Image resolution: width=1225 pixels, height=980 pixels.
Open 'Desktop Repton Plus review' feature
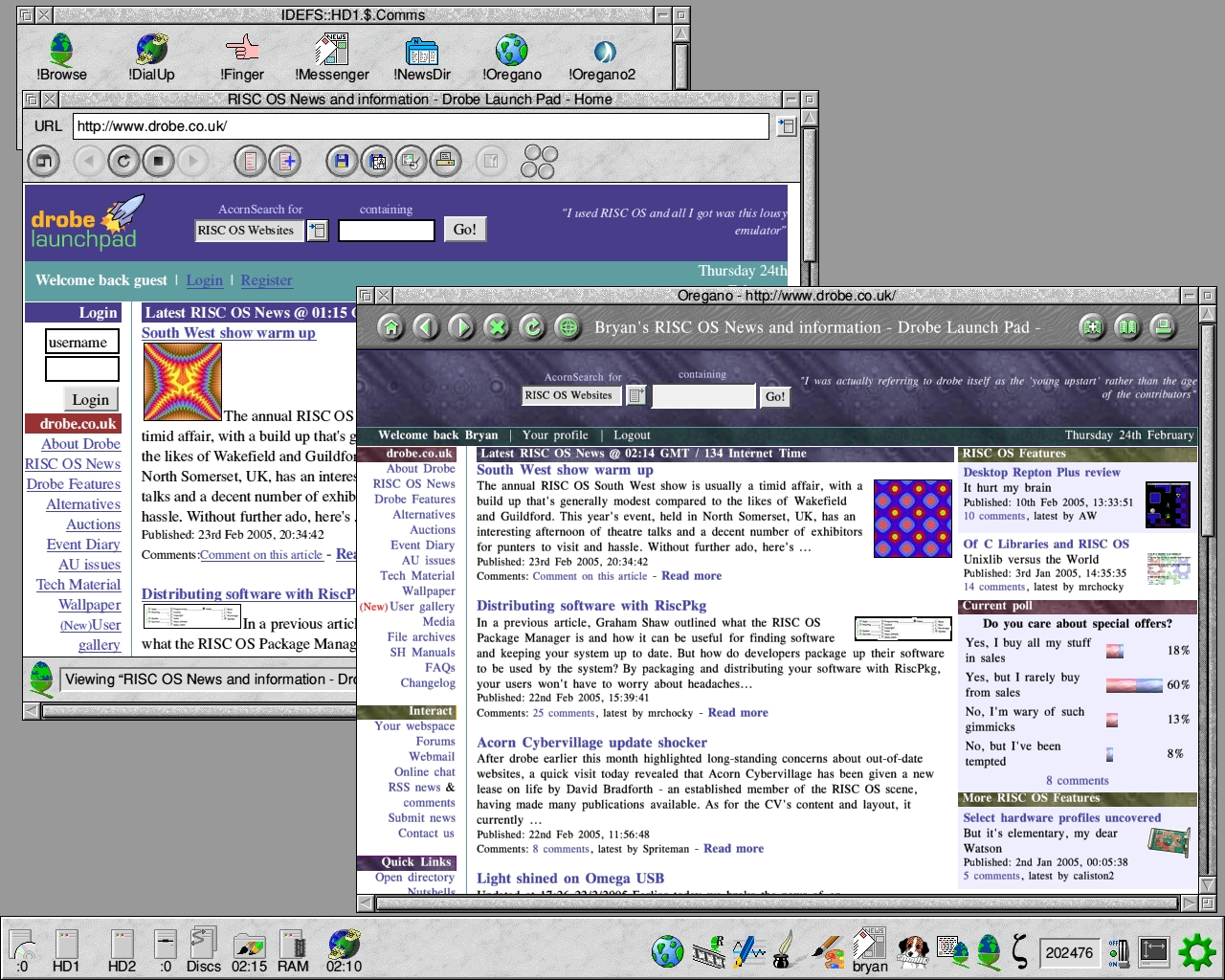coord(1041,473)
